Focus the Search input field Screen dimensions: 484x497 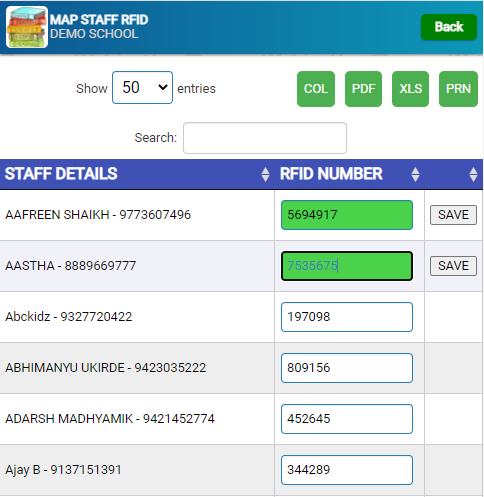[x=265, y=138]
